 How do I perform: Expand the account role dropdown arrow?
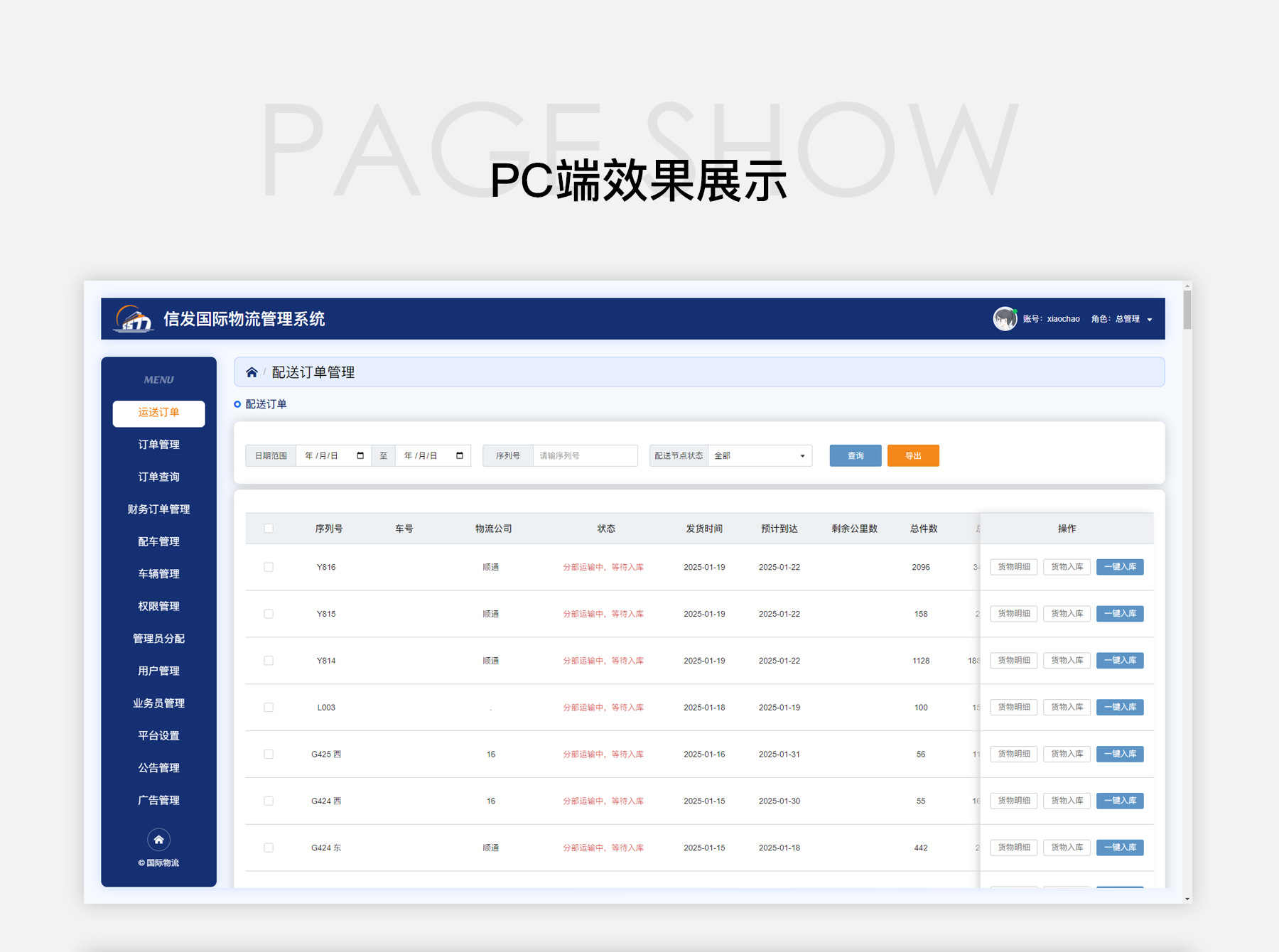coord(1150,320)
